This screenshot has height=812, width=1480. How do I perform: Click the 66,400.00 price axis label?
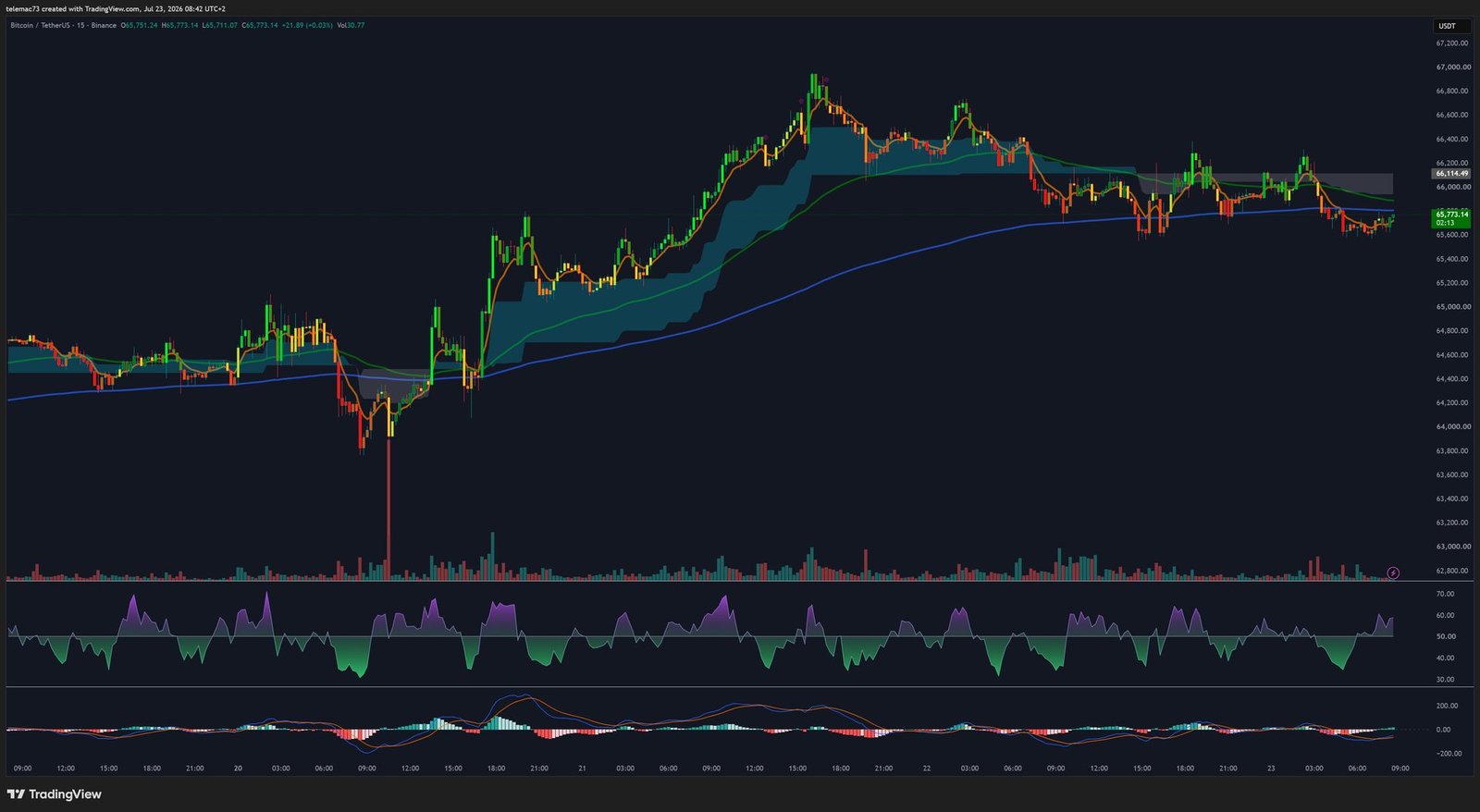point(1452,140)
